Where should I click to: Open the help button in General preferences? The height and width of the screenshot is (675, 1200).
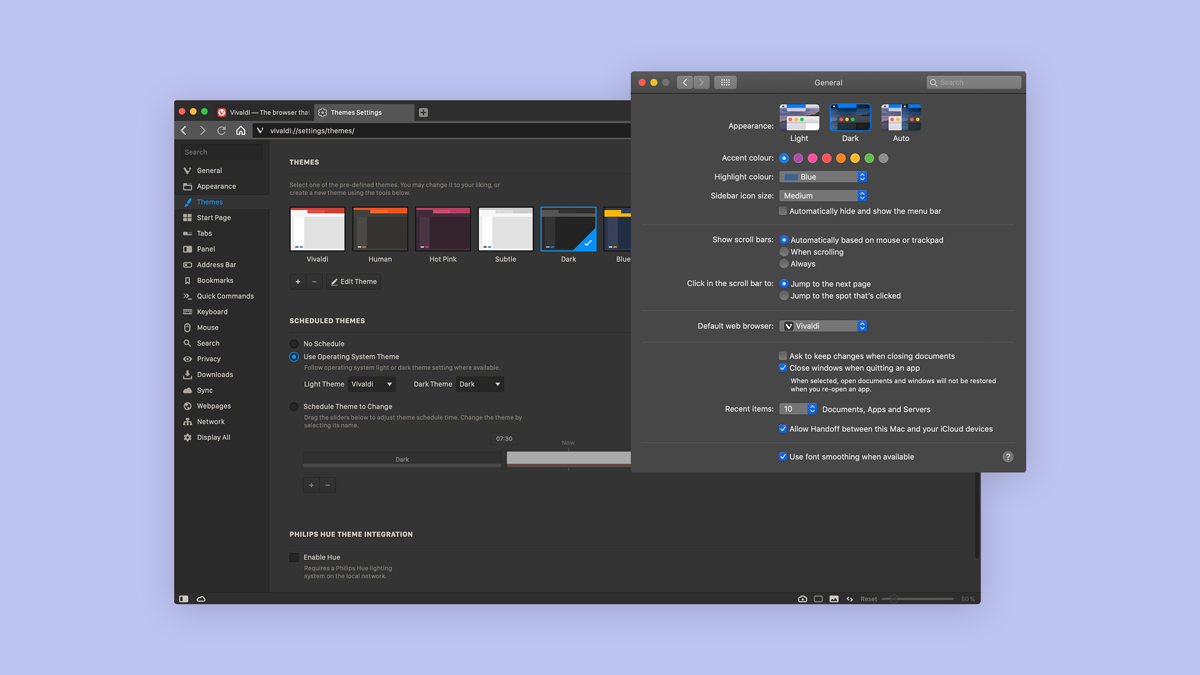[x=1008, y=457]
